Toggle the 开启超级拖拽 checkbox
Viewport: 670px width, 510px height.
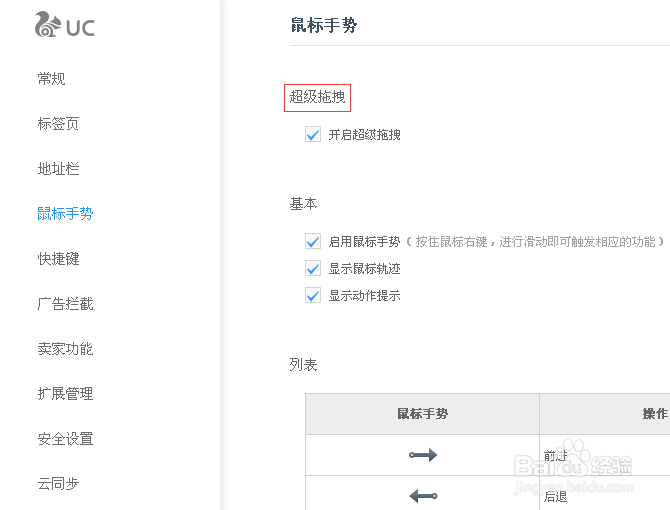(x=313, y=135)
